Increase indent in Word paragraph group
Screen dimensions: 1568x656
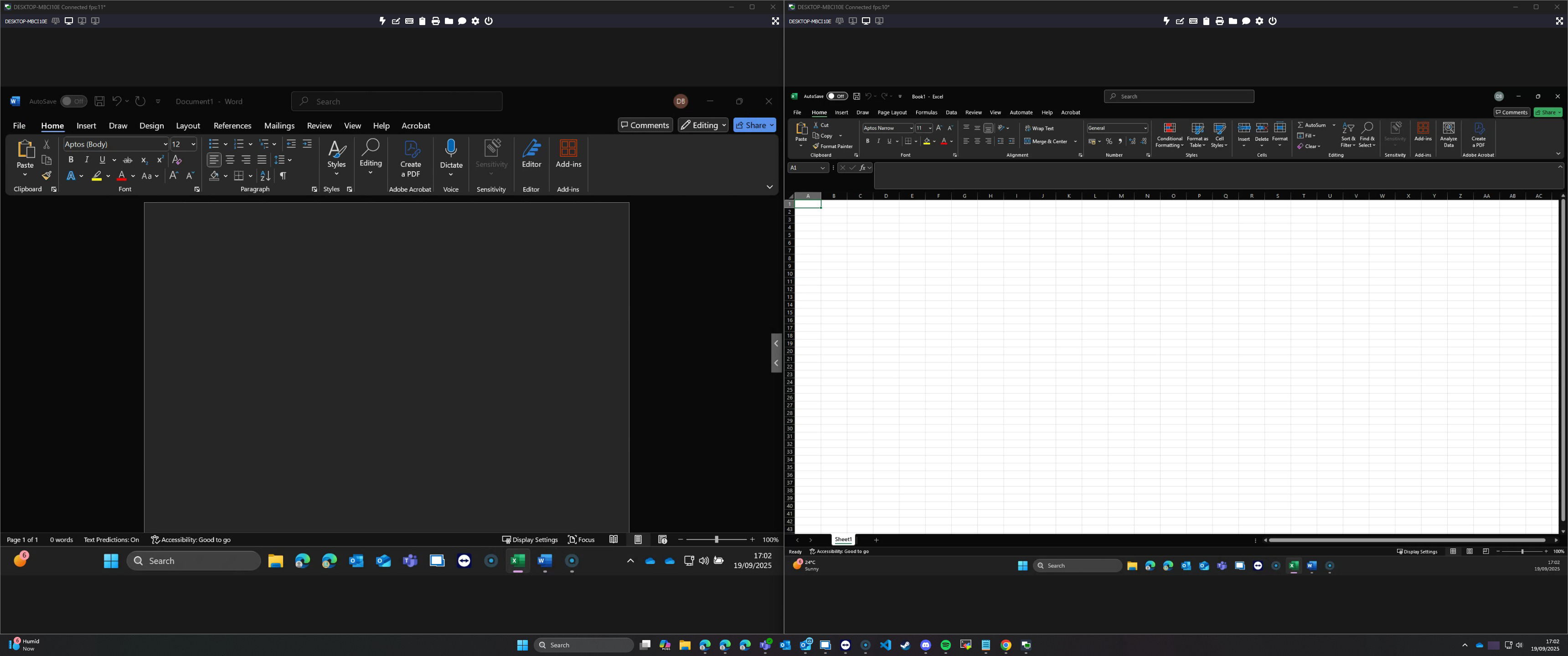pos(307,144)
